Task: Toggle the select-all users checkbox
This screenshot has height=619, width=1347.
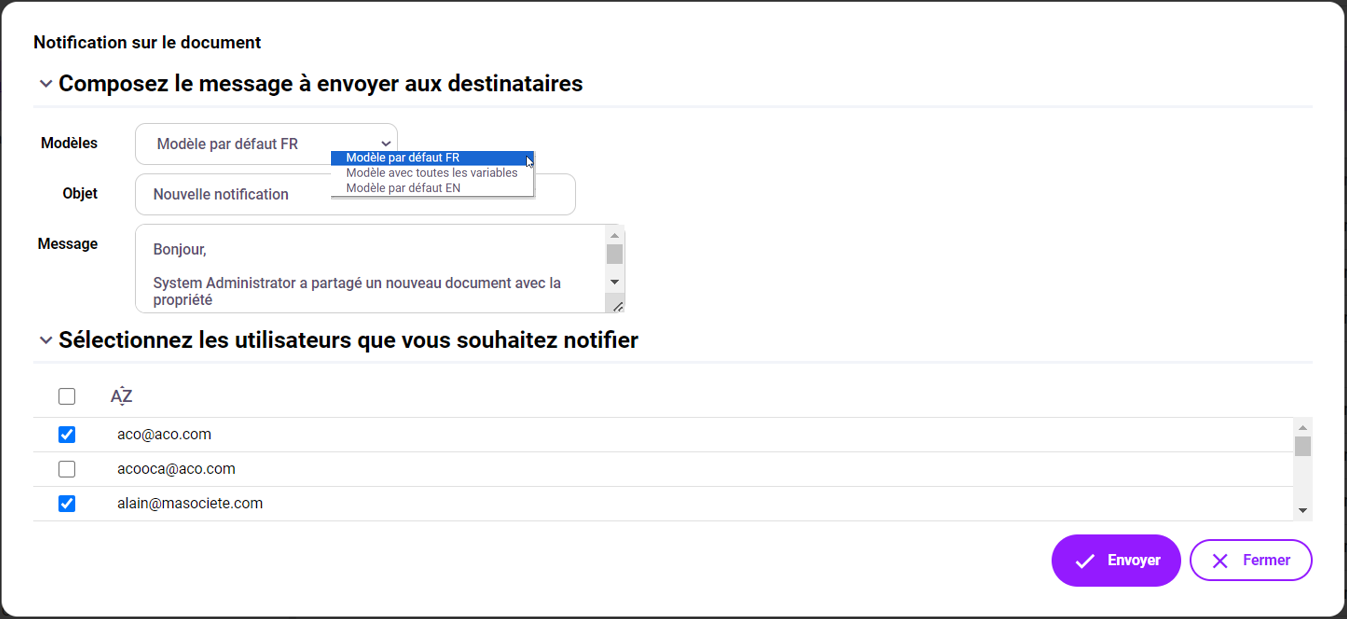Action: 67,397
